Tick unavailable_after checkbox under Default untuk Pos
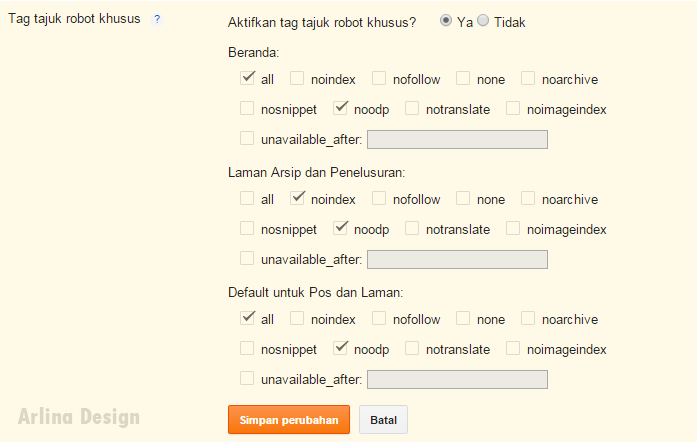This screenshot has width=697, height=442. pyautogui.click(x=247, y=378)
